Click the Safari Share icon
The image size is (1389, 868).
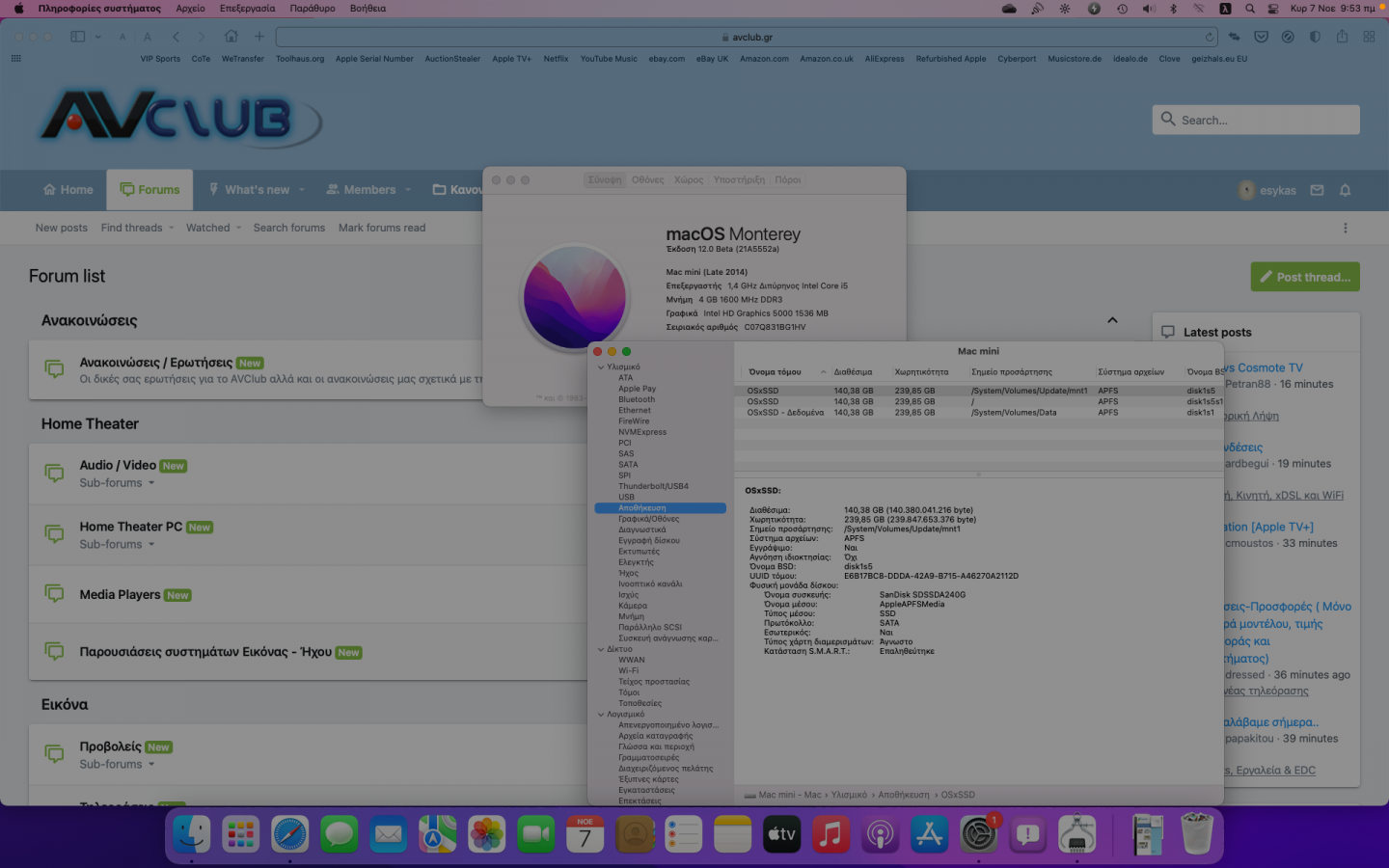coord(1342,37)
